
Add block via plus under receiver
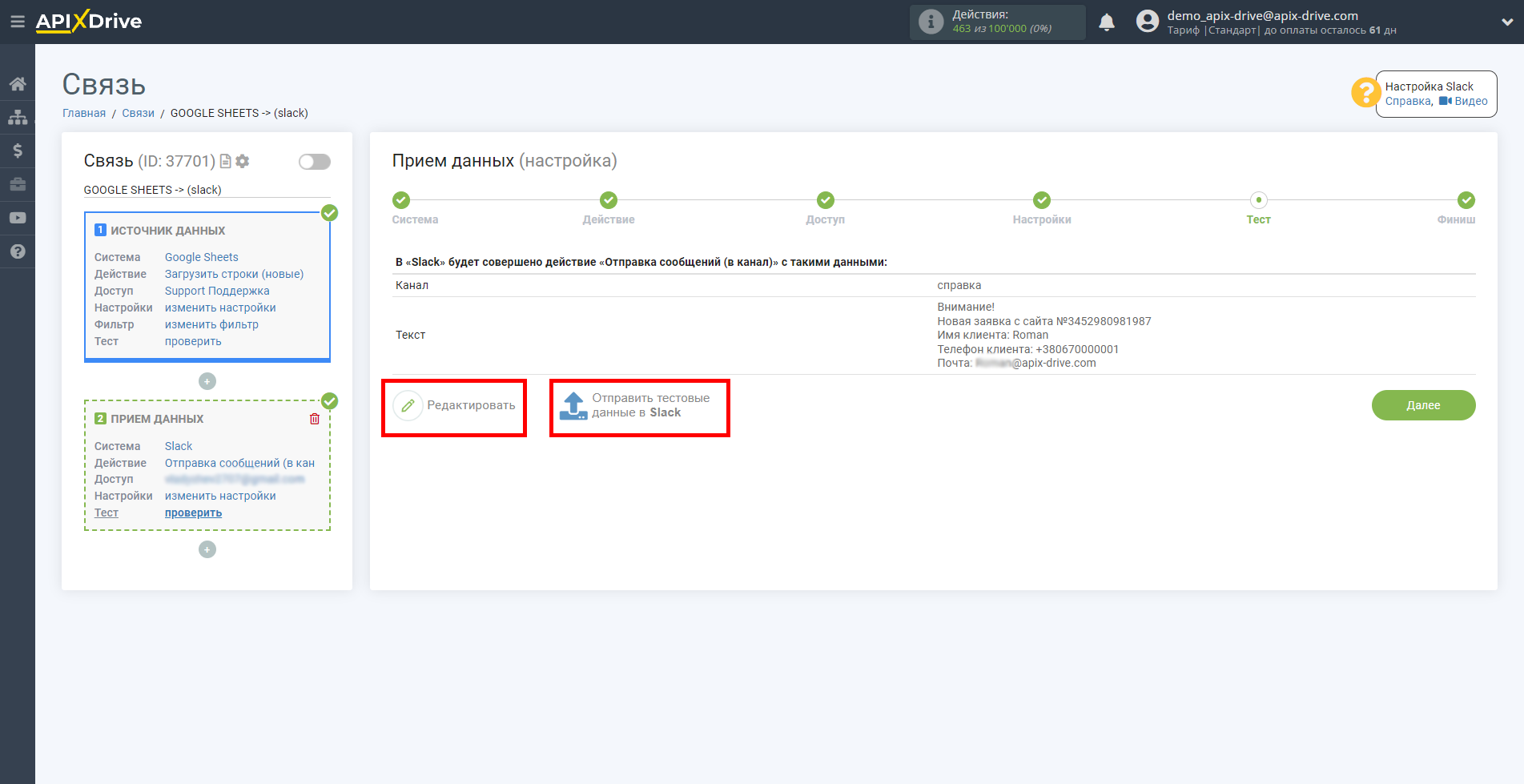[x=207, y=549]
